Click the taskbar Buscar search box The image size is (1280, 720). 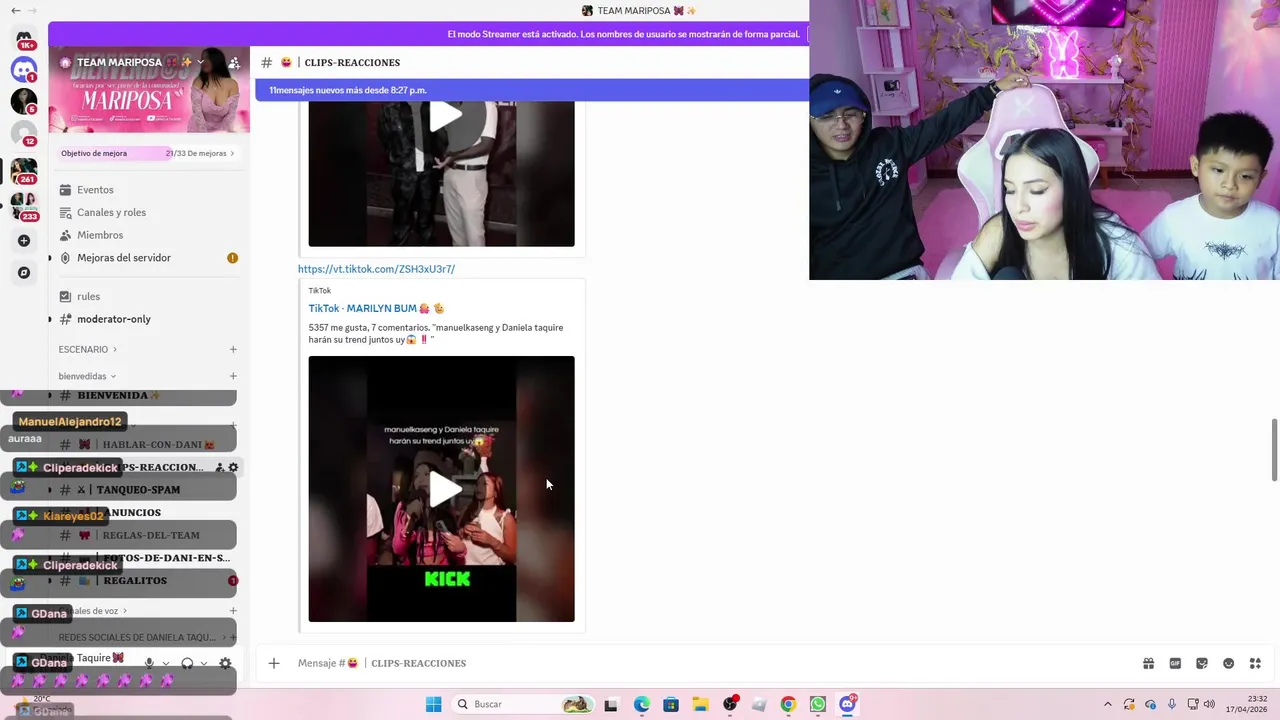tap(523, 704)
